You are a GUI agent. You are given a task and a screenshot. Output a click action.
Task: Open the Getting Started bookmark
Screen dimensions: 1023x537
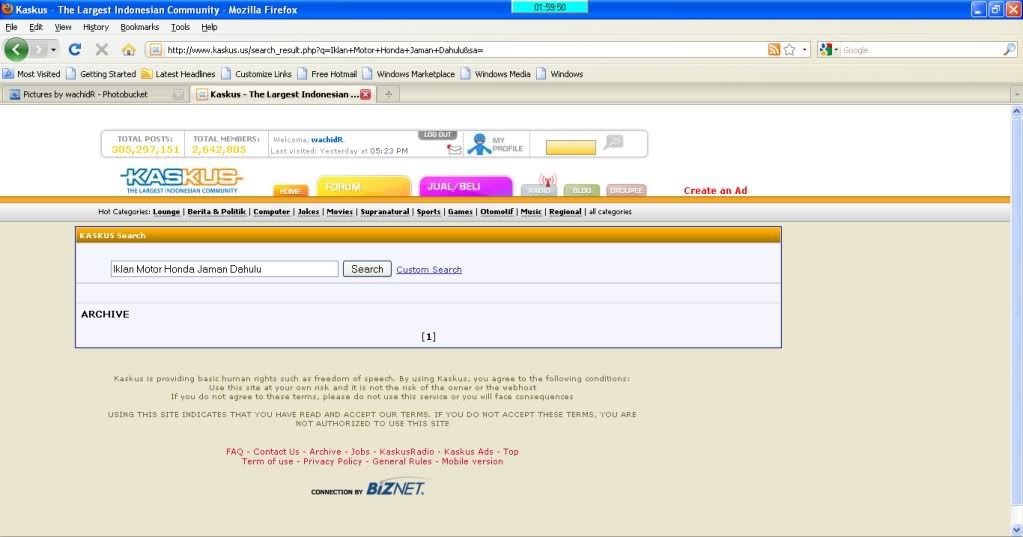101,74
